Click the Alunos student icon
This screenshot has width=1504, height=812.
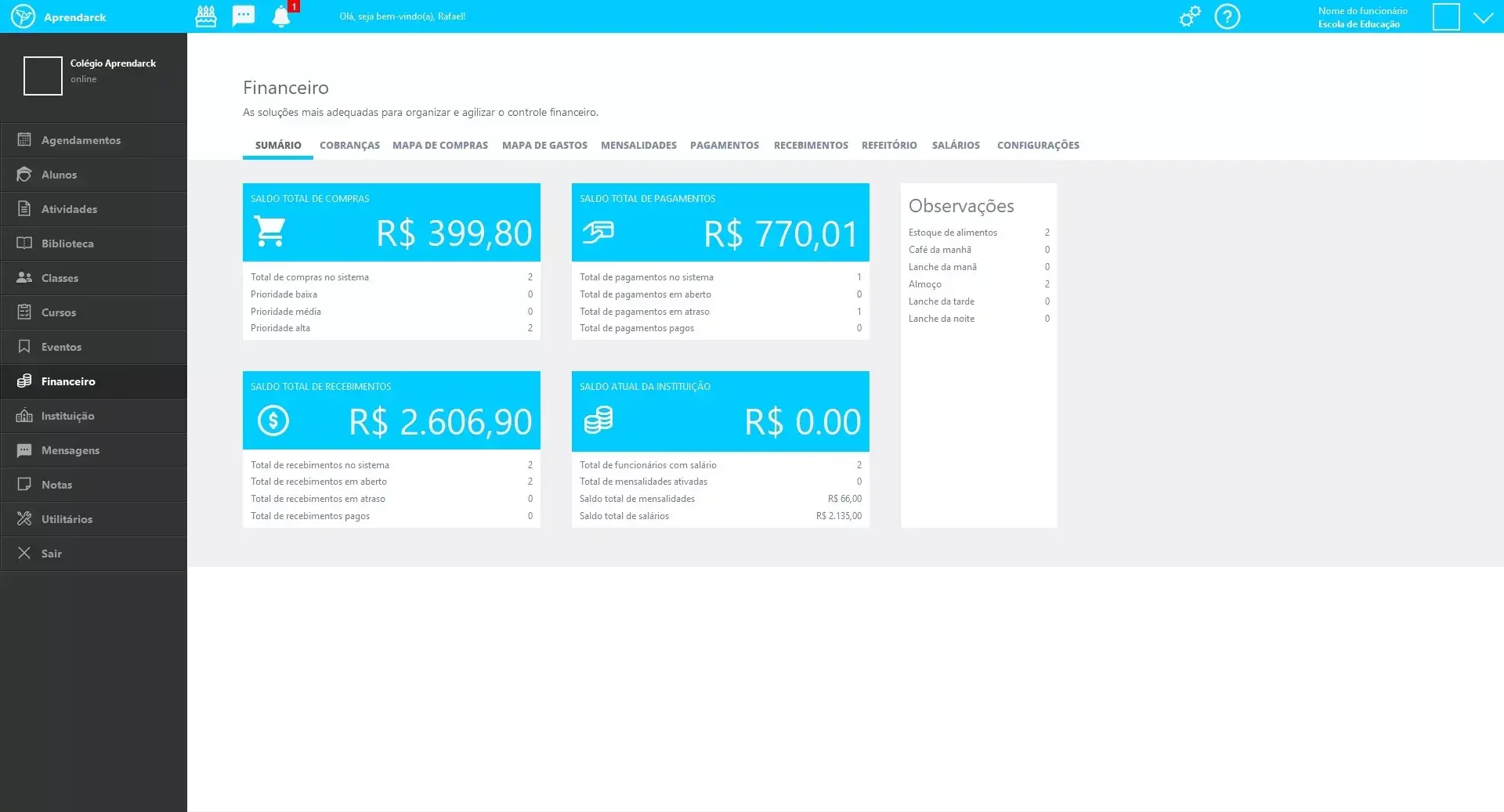(x=24, y=174)
